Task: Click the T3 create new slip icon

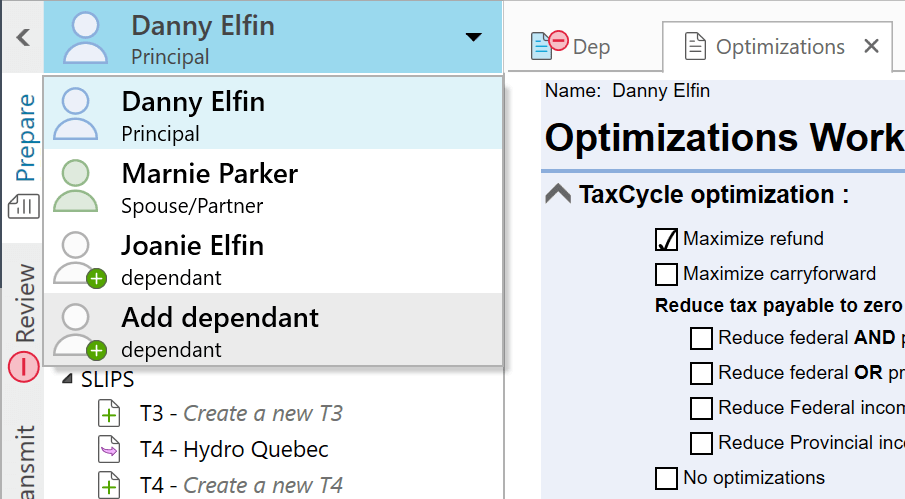Action: (108, 413)
